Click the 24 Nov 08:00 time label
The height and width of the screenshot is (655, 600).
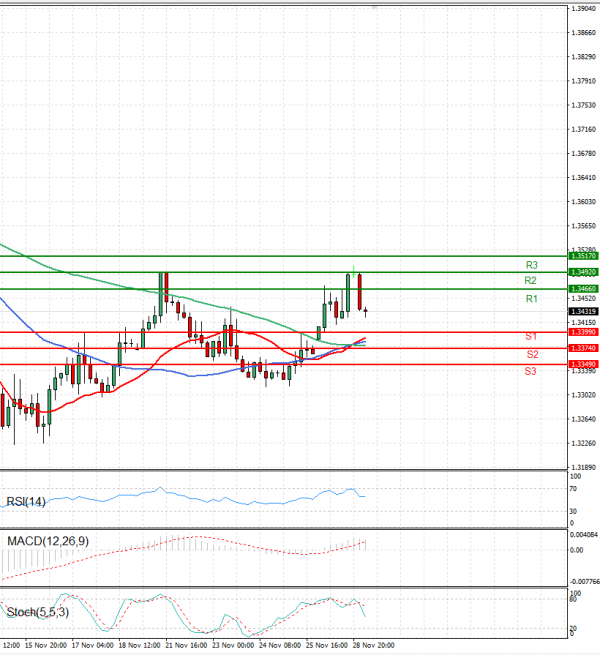click(280, 645)
